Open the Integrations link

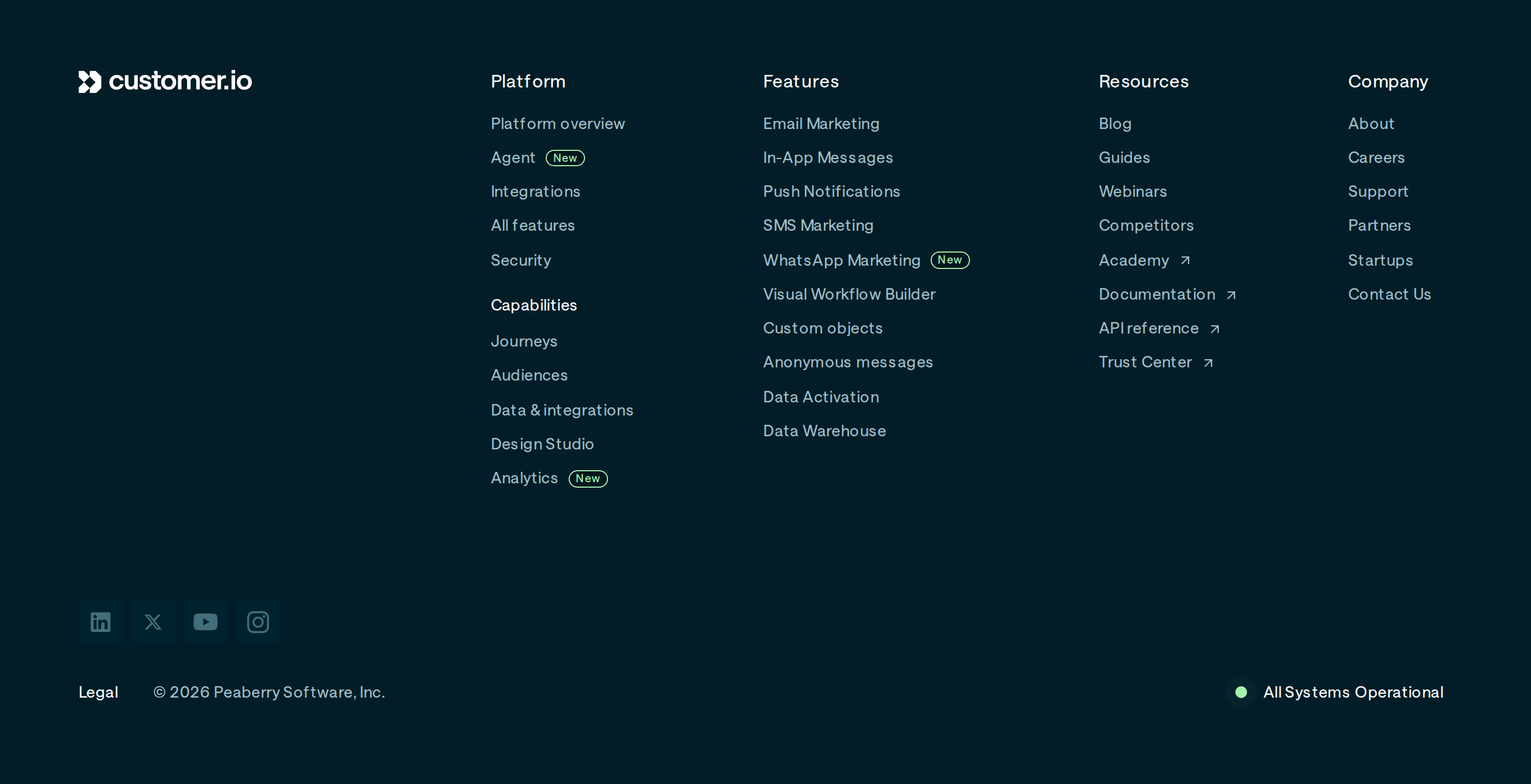point(535,191)
